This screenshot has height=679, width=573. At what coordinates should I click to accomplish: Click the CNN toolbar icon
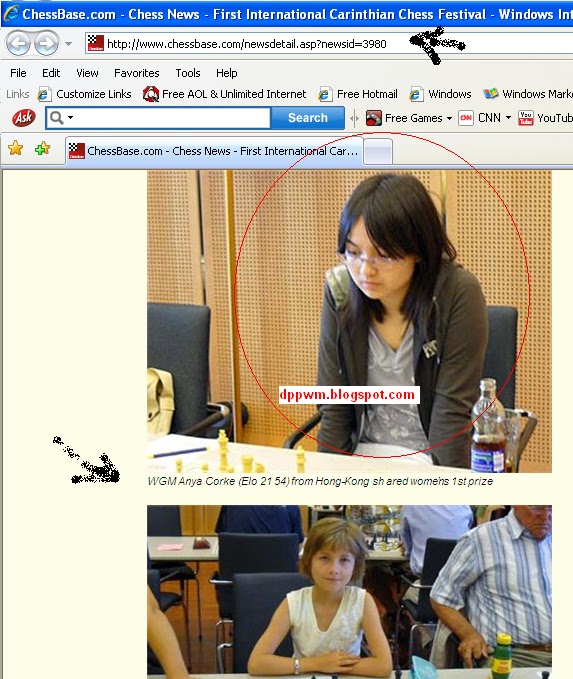[x=466, y=118]
